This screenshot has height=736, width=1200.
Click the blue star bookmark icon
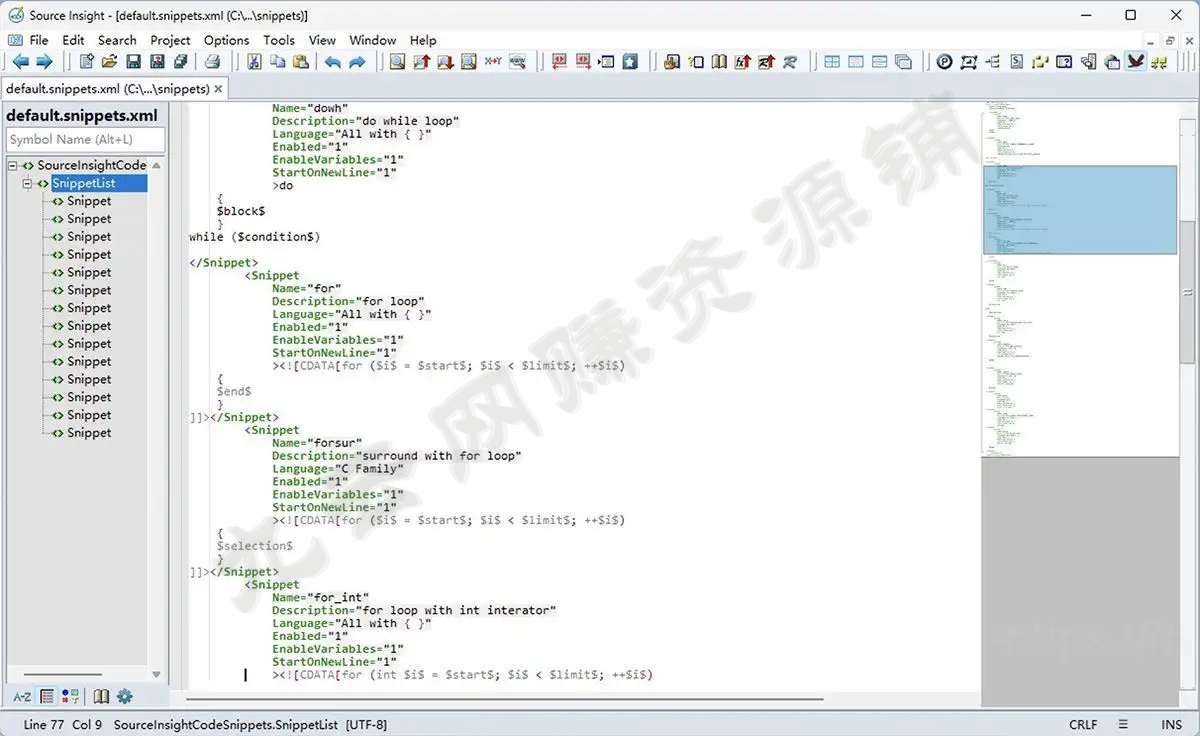coord(630,62)
